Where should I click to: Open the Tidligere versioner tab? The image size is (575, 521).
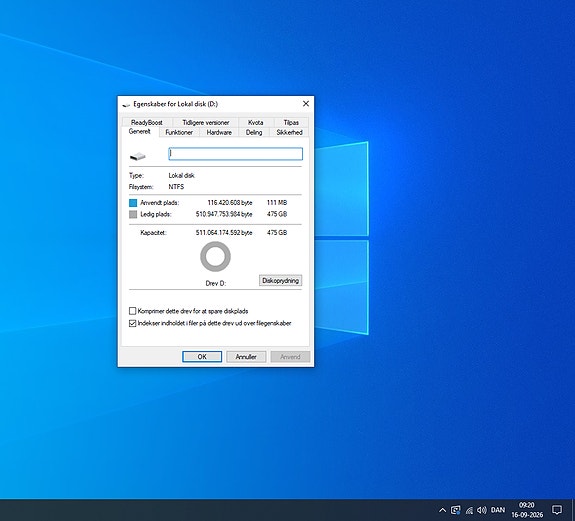206,122
